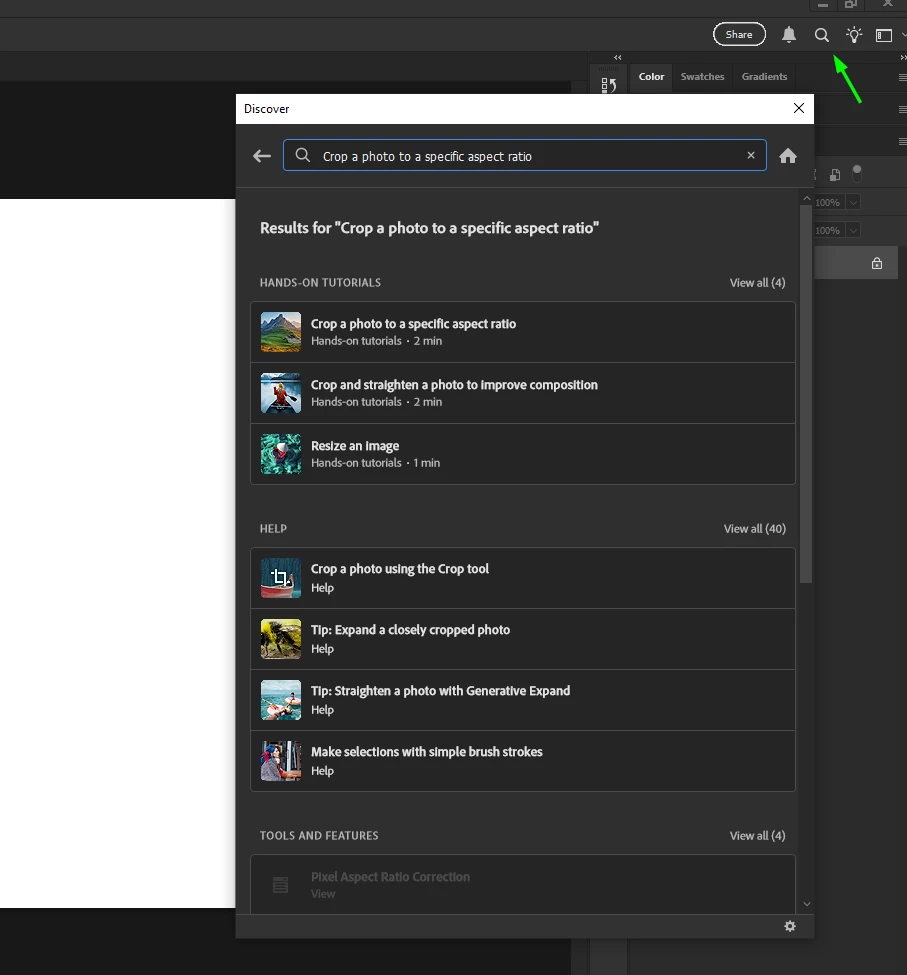Open the 'Resize an image' tutorial
This screenshot has width=907, height=975.
523,454
